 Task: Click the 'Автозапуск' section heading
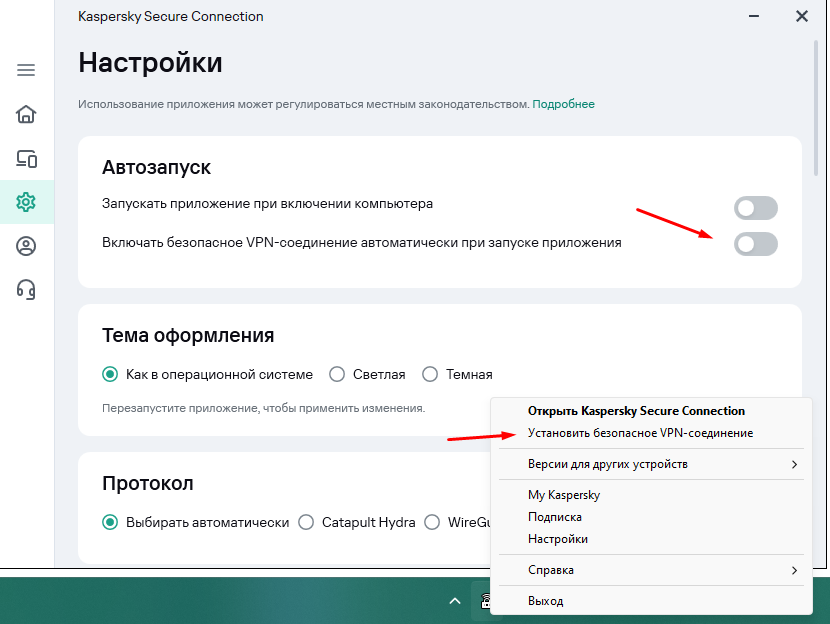[156, 167]
